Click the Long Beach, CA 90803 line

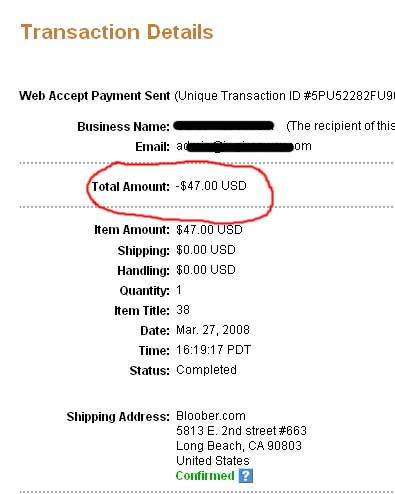[x=239, y=446]
